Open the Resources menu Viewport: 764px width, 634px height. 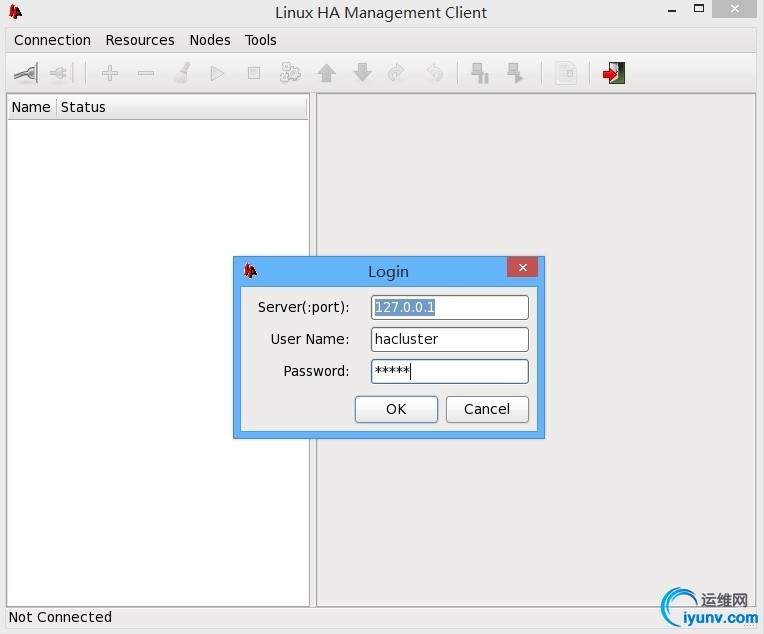[x=140, y=40]
